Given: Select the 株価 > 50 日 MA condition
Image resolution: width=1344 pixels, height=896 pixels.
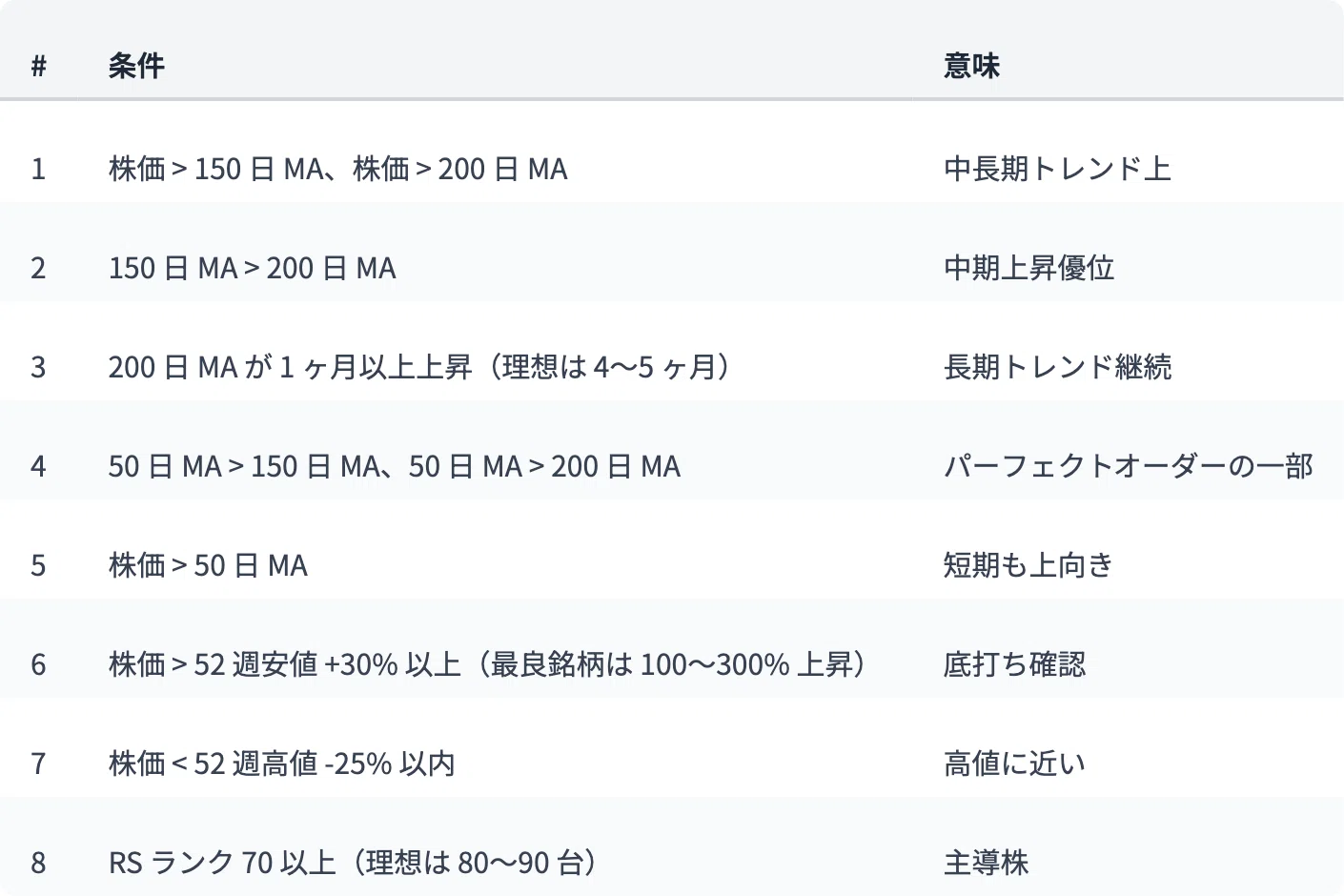Looking at the screenshot, I should pyautogui.click(x=208, y=565).
